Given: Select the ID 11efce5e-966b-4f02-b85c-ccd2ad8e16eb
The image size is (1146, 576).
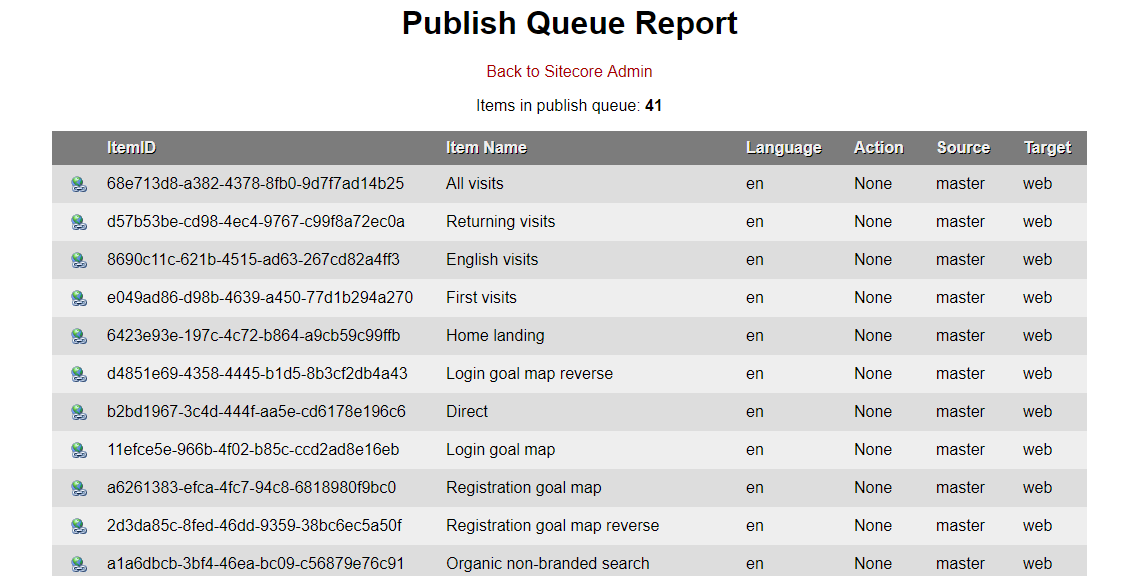Looking at the screenshot, I should click(253, 450).
